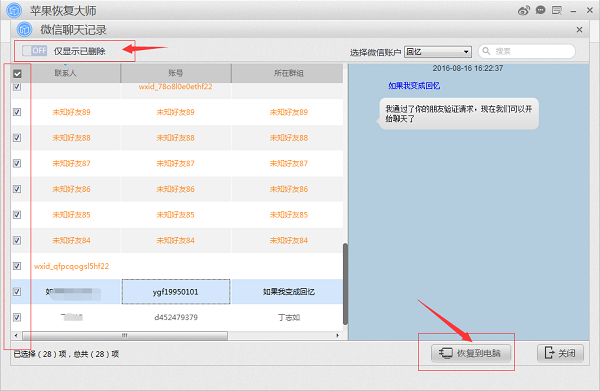This screenshot has height=391, width=600.
Task: Click the sender name 如果我变成回忆 in chat
Action: click(414, 86)
